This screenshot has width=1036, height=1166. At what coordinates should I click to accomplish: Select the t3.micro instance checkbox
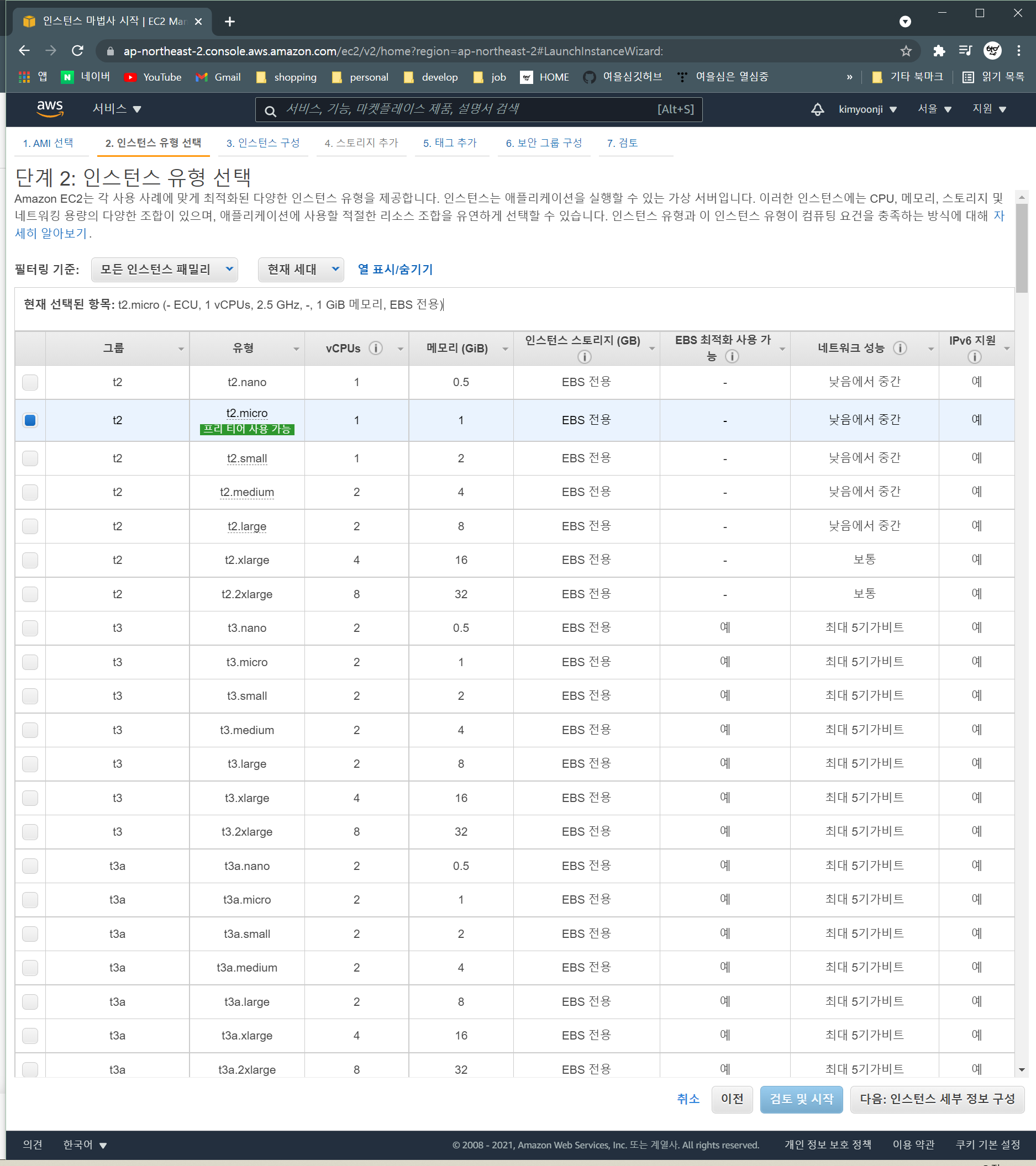tap(30, 662)
